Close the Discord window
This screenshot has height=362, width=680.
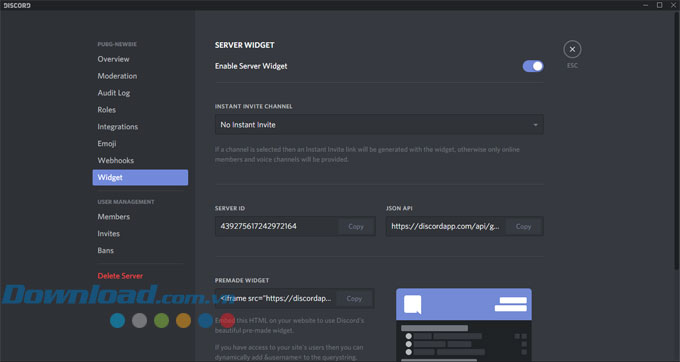pyautogui.click(x=673, y=5)
